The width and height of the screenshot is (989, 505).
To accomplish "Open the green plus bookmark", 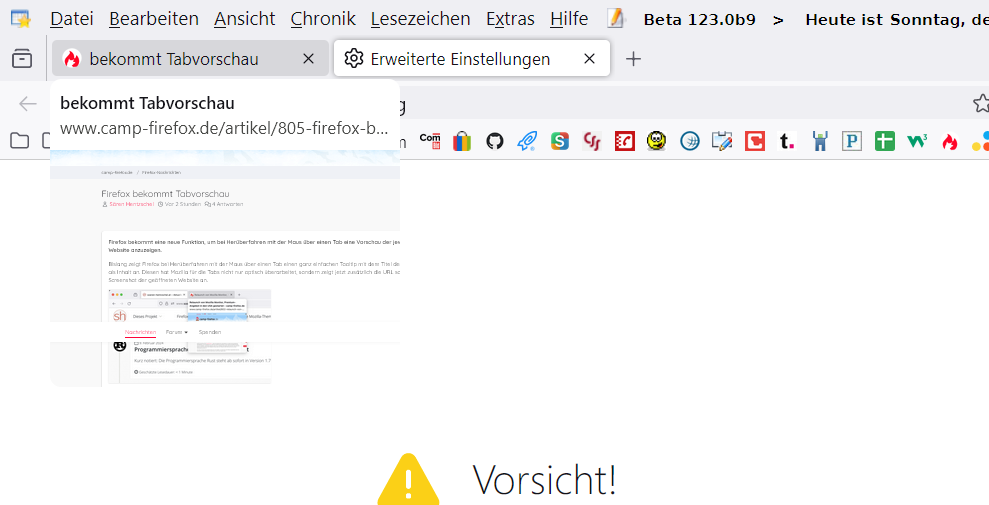I will [885, 141].
